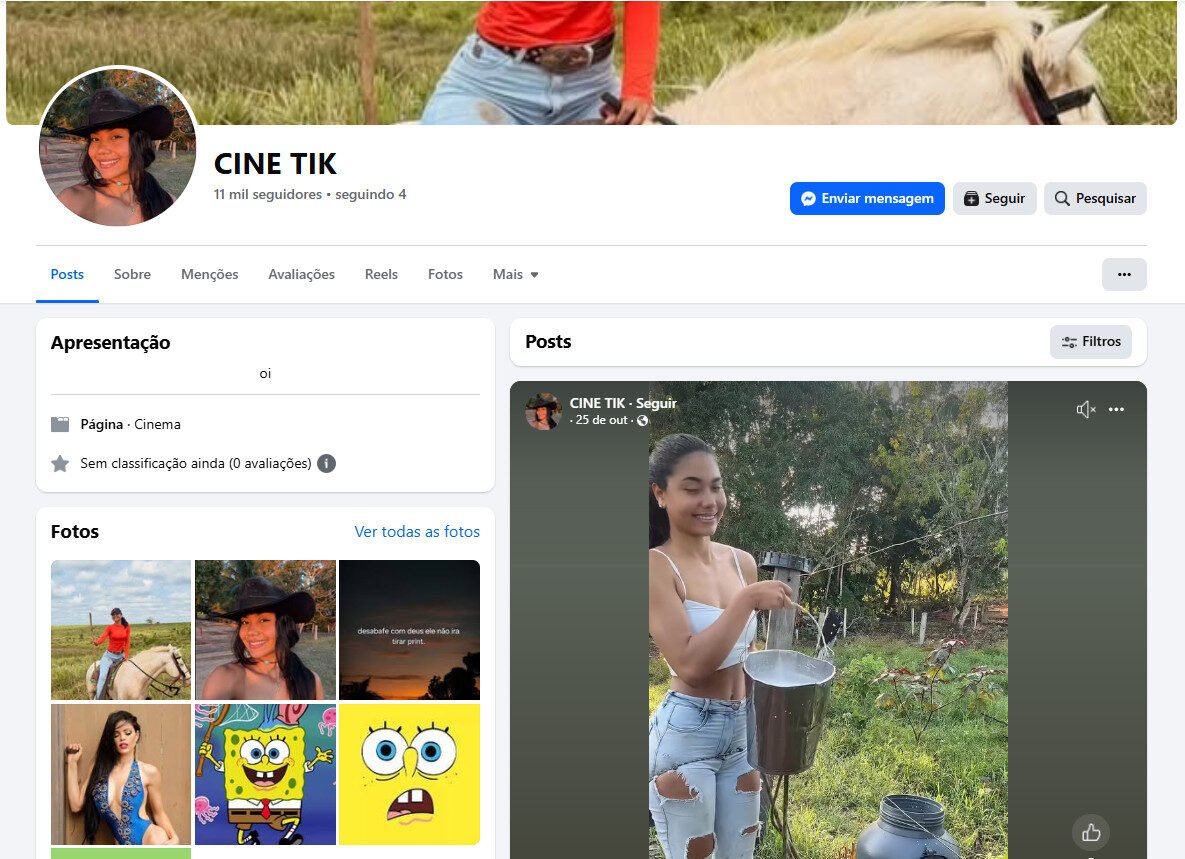Follow the page with the Seguir button
Image resolution: width=1185 pixels, height=859 pixels.
994,198
